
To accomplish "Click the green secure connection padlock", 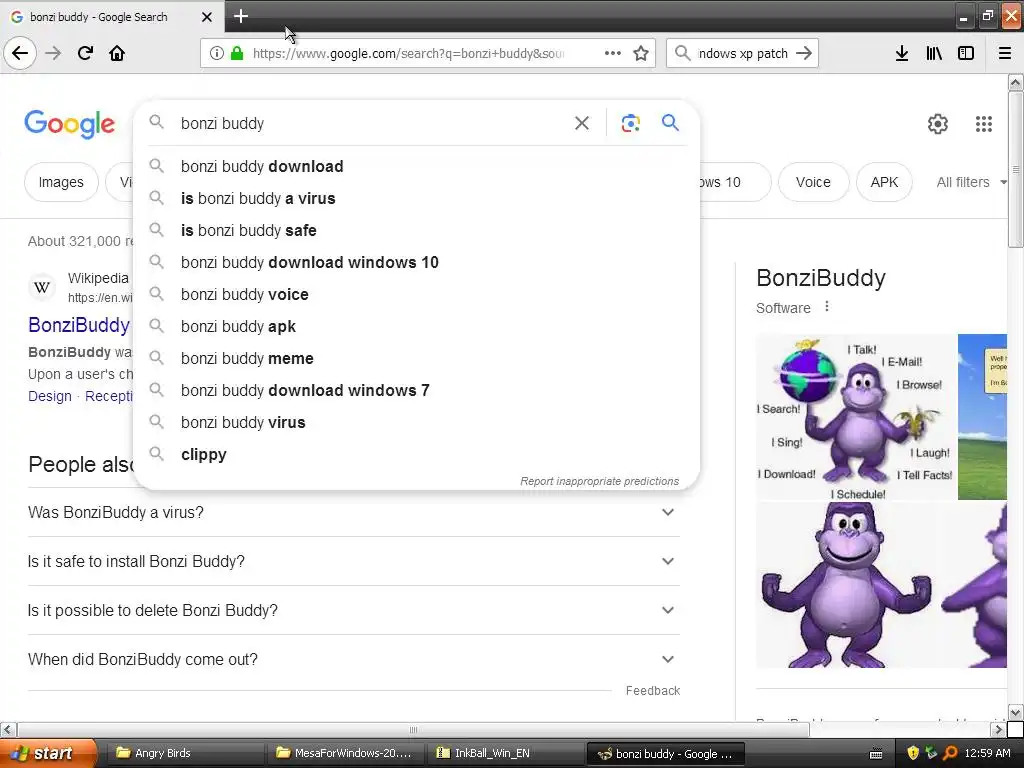I will [237, 53].
